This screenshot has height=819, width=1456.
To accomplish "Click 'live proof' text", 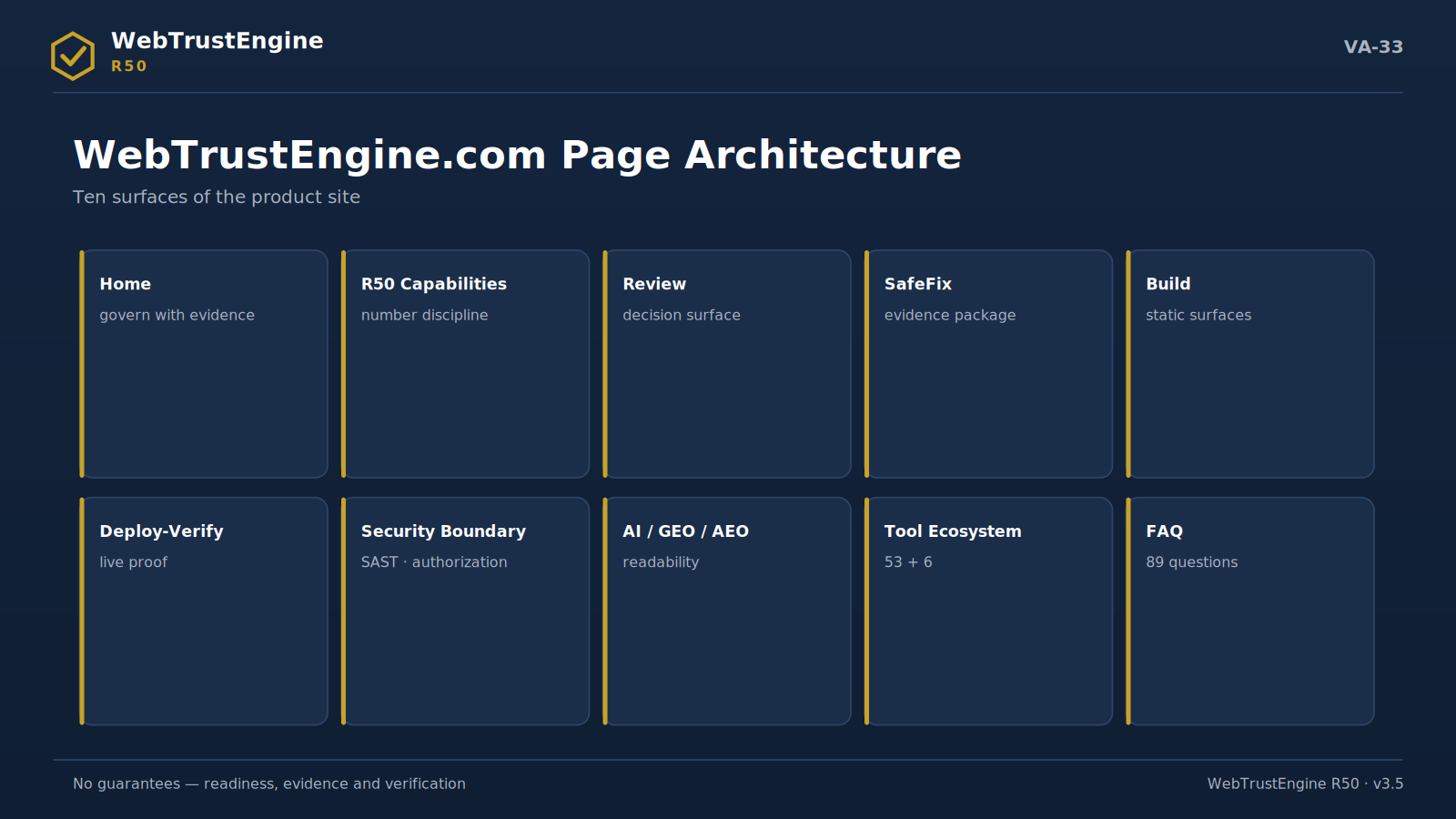I will tap(134, 562).
